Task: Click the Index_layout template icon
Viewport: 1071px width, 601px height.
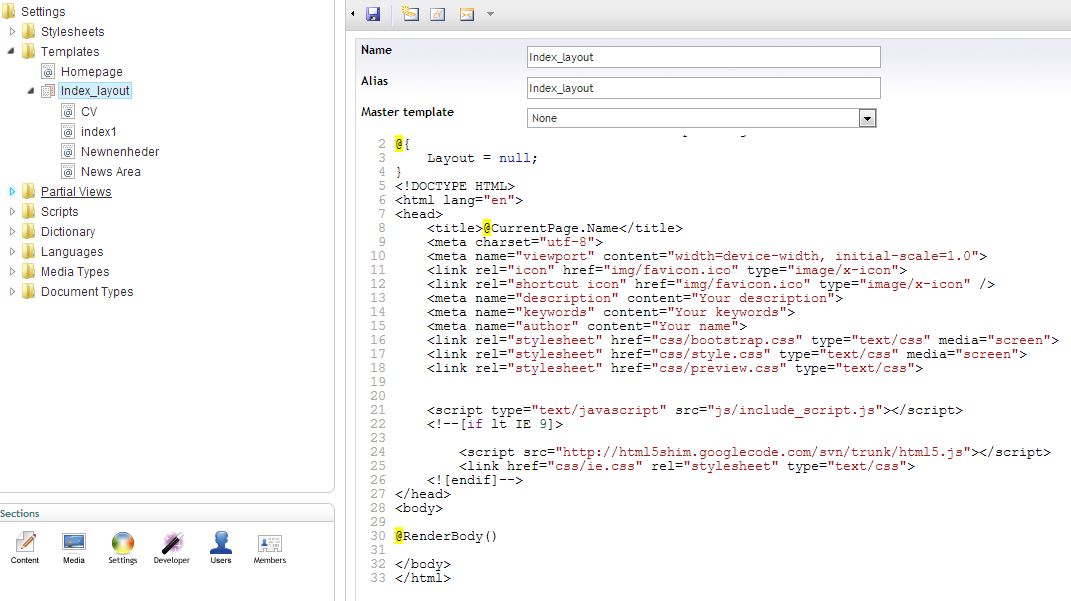Action: (48, 91)
